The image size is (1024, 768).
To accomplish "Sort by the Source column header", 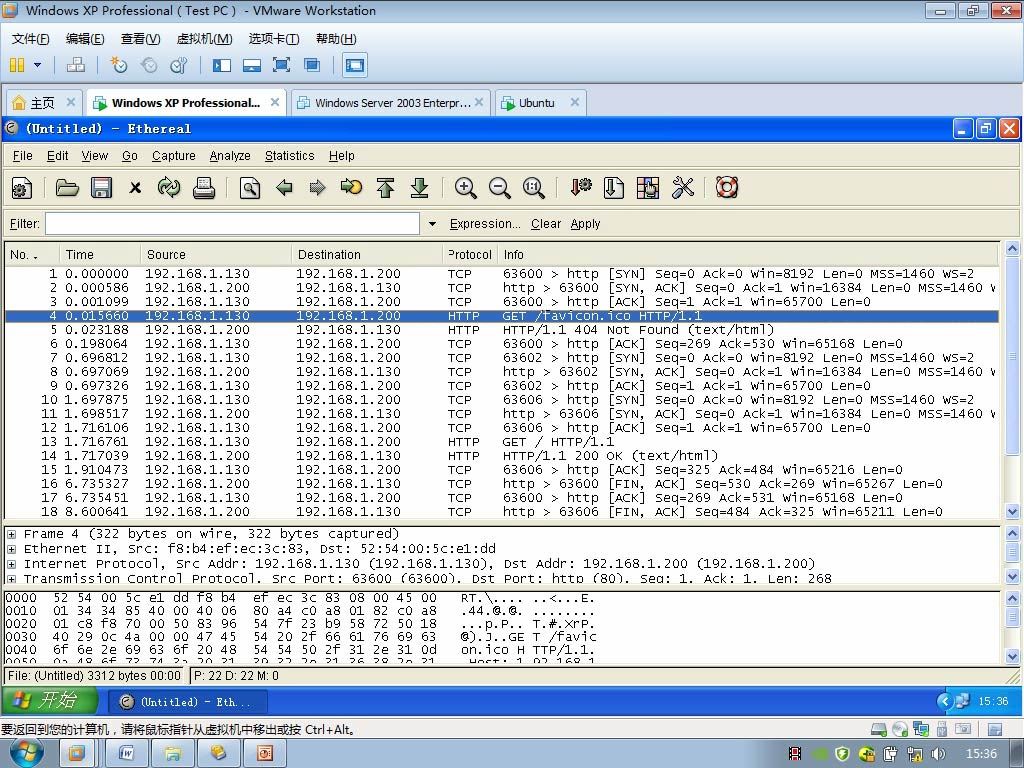I will click(x=216, y=255).
